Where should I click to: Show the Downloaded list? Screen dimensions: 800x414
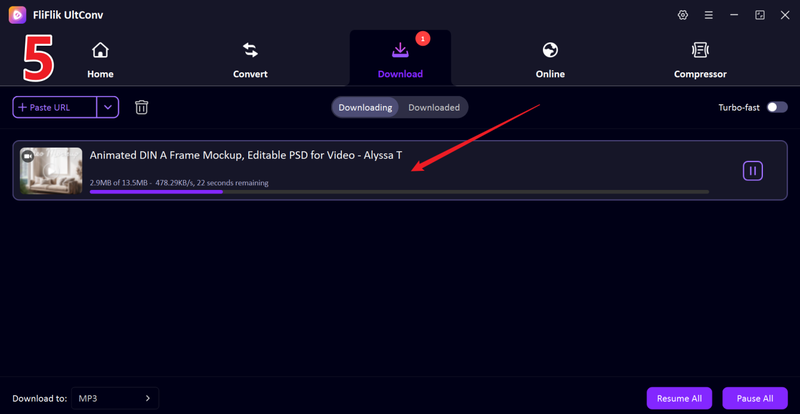pos(434,107)
